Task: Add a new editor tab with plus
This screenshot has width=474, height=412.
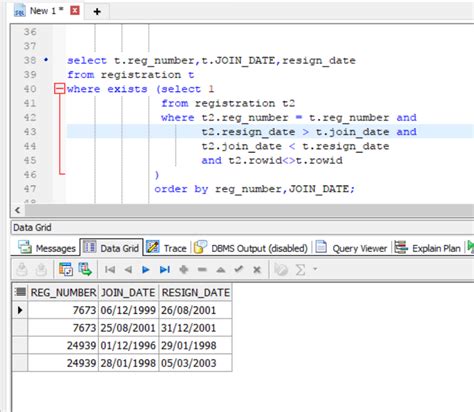Action: coord(97,12)
